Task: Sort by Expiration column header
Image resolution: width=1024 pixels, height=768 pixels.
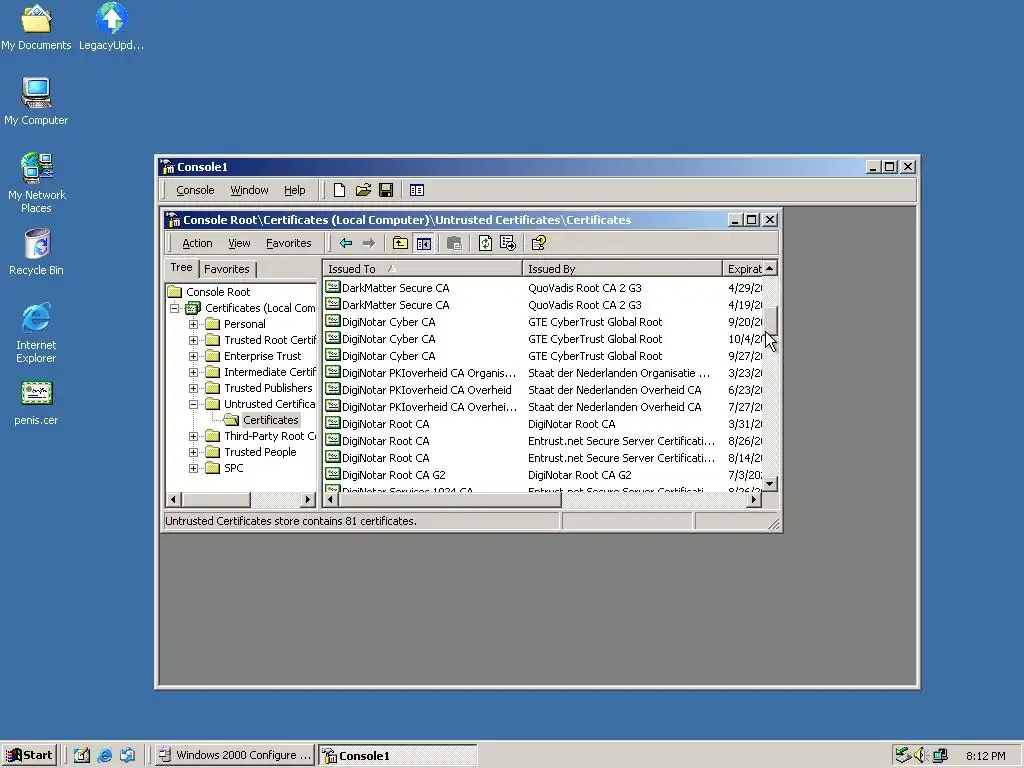Action: coord(743,268)
